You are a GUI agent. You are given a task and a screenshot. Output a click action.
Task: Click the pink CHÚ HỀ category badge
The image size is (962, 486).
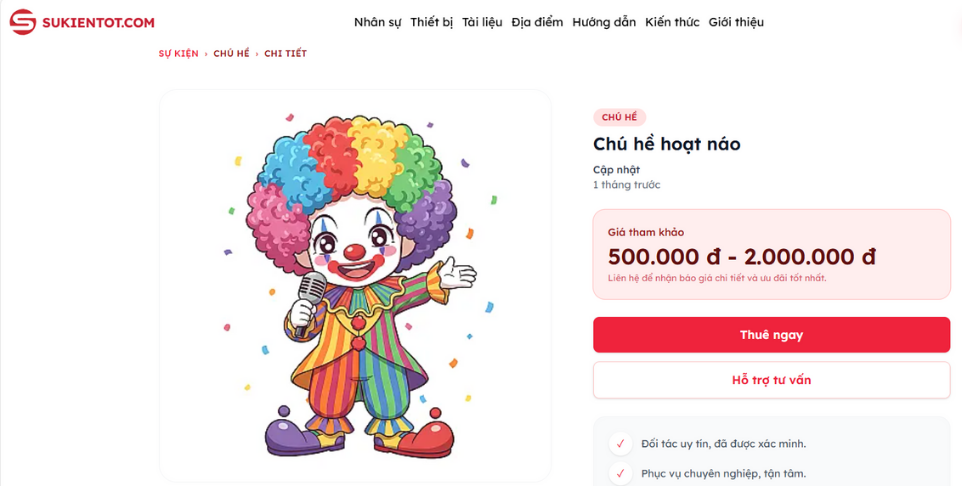pyautogui.click(x=619, y=117)
